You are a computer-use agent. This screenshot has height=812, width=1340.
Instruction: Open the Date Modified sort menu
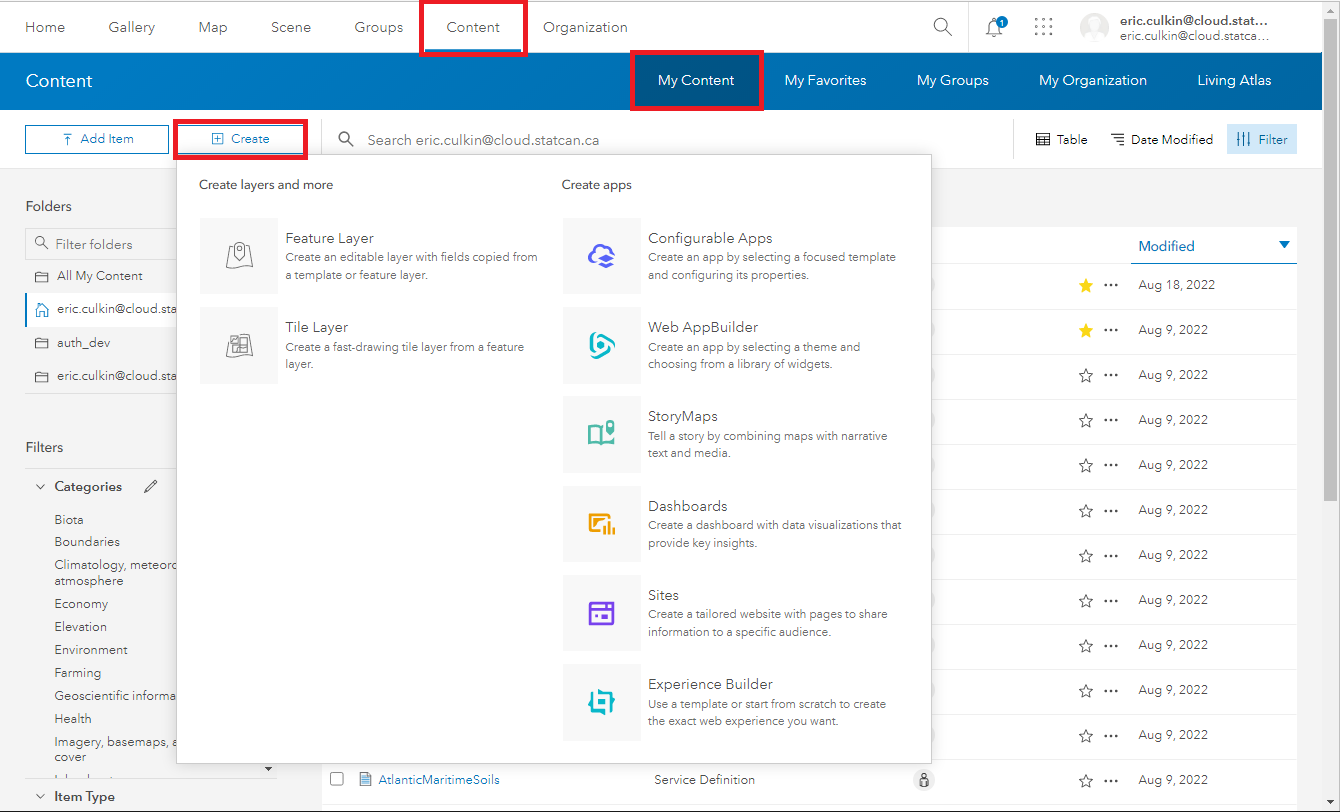pos(1161,139)
